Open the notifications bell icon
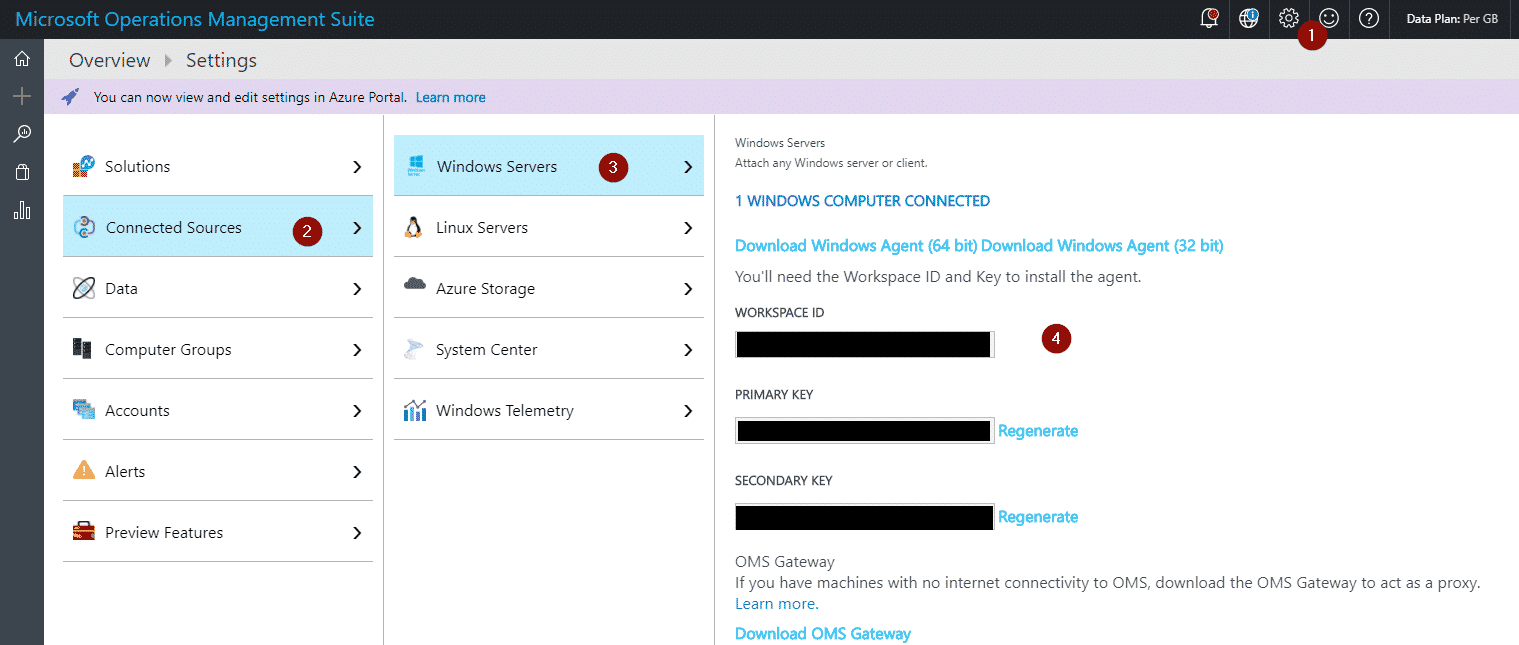 (1209, 18)
